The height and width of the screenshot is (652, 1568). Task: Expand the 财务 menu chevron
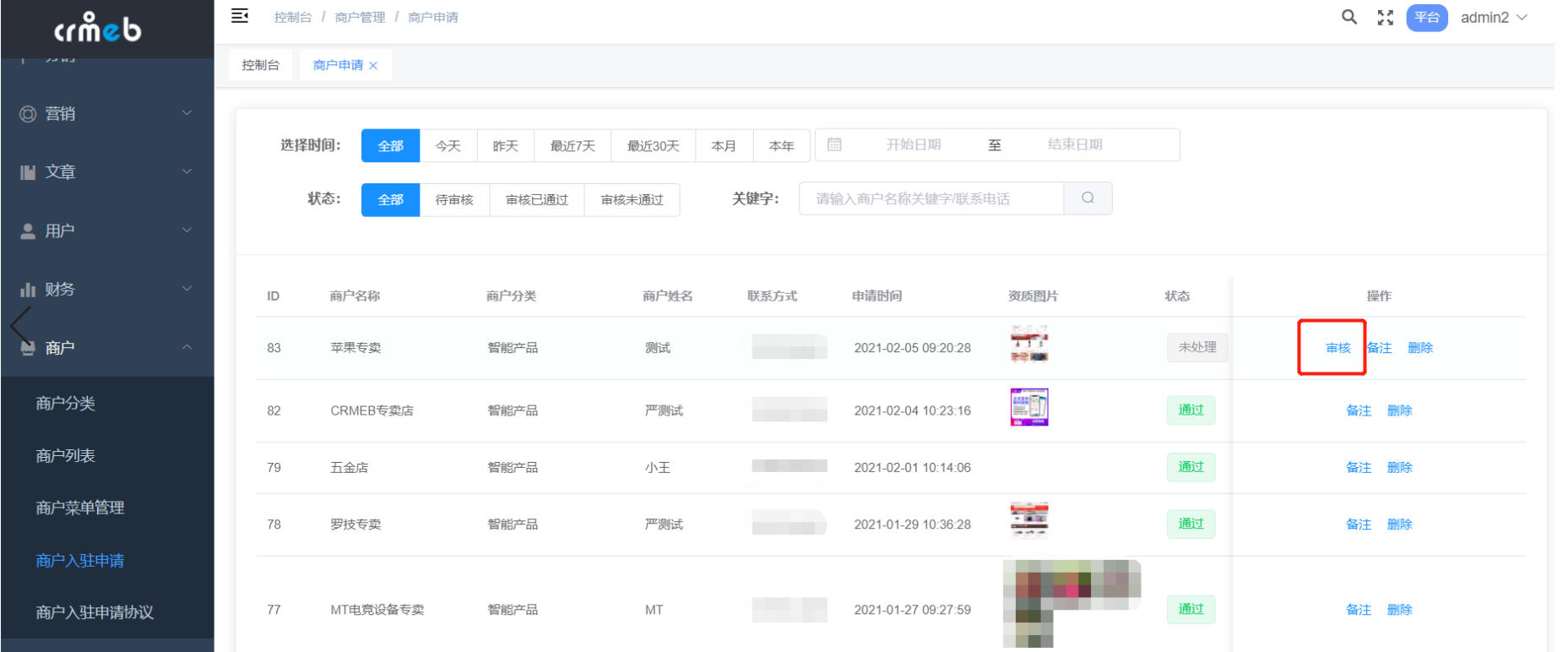[x=187, y=289]
